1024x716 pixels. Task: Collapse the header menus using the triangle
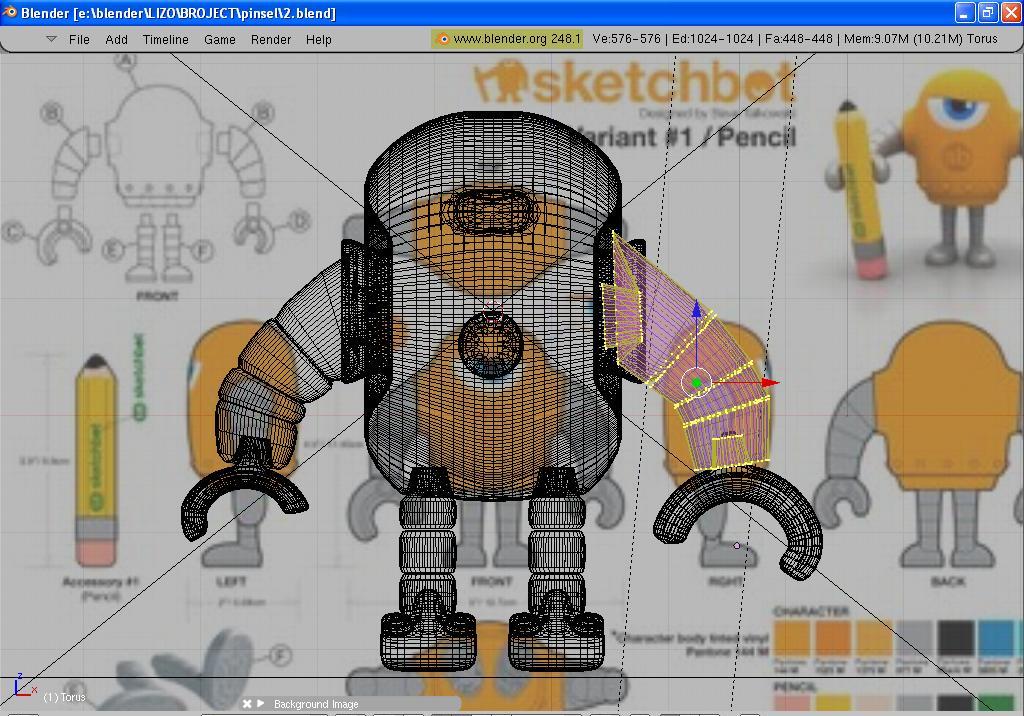pos(52,39)
